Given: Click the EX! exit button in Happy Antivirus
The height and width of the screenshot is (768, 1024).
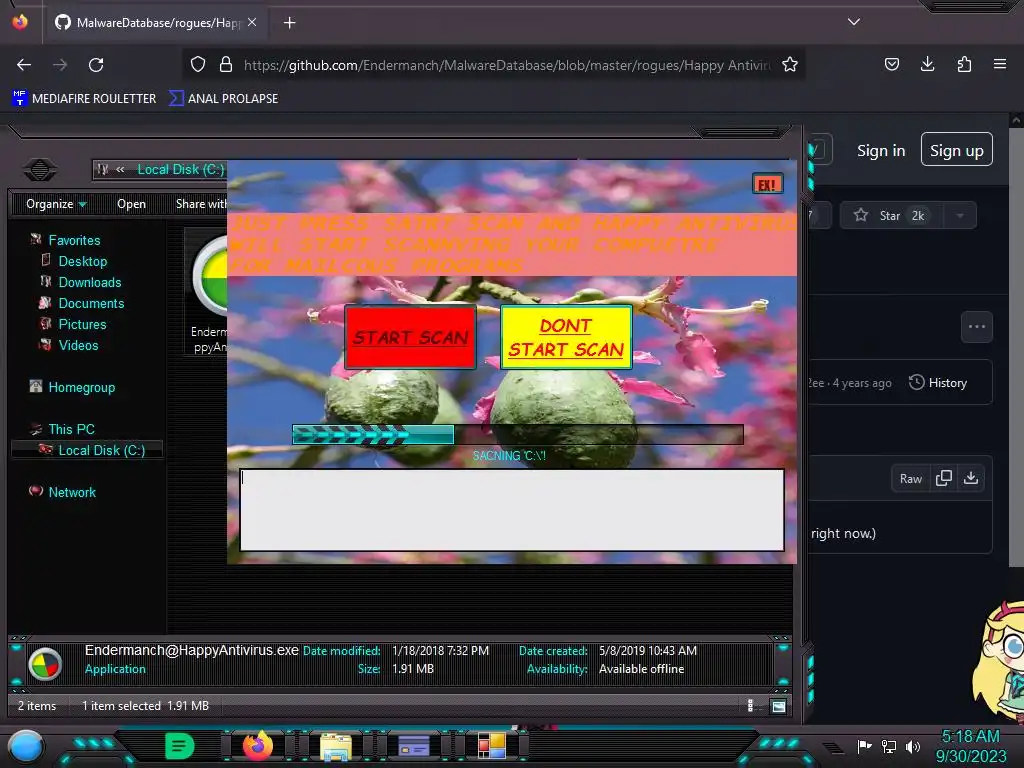Looking at the screenshot, I should pos(767,184).
